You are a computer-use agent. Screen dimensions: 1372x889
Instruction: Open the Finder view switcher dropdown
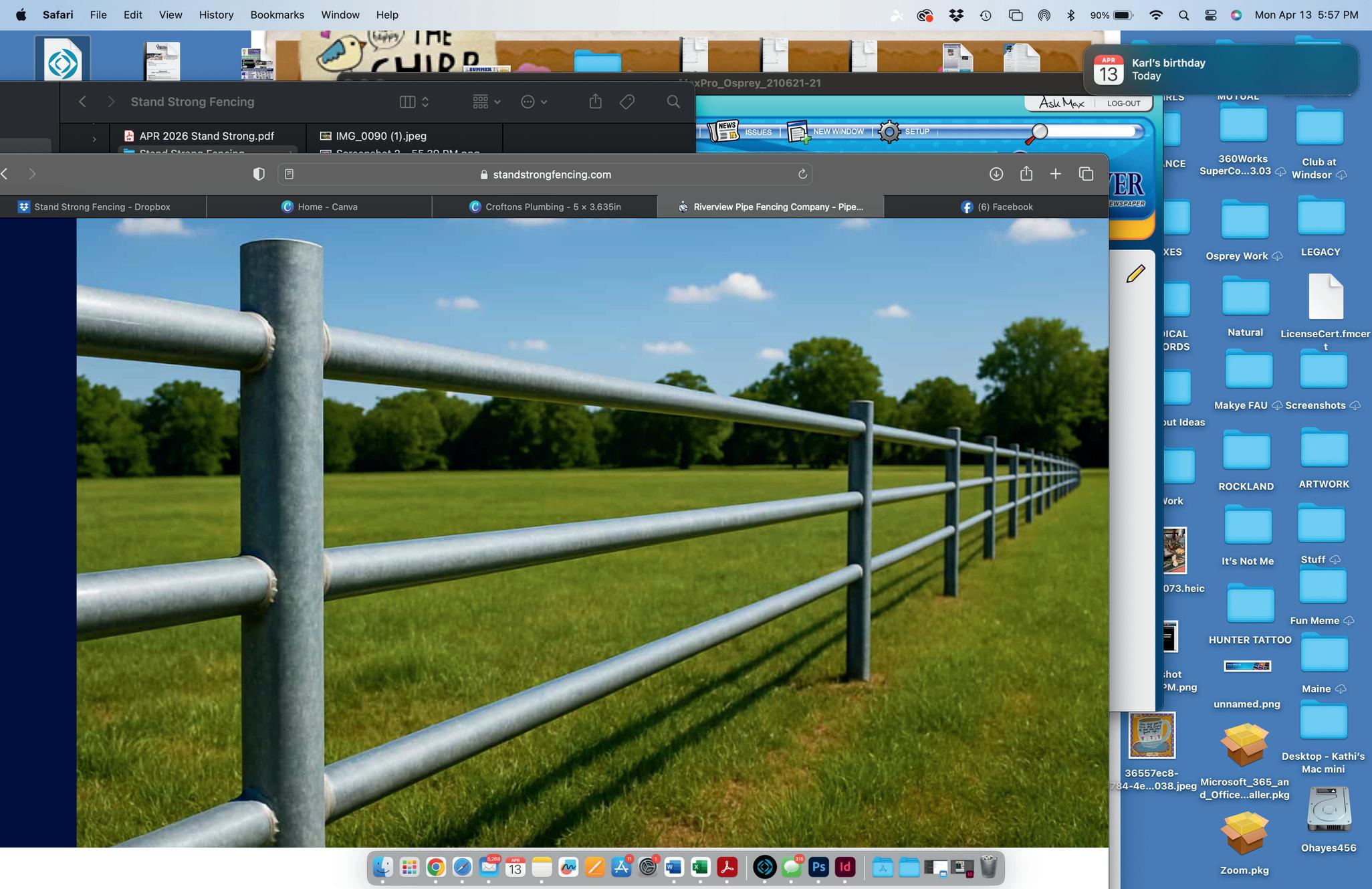(x=414, y=102)
